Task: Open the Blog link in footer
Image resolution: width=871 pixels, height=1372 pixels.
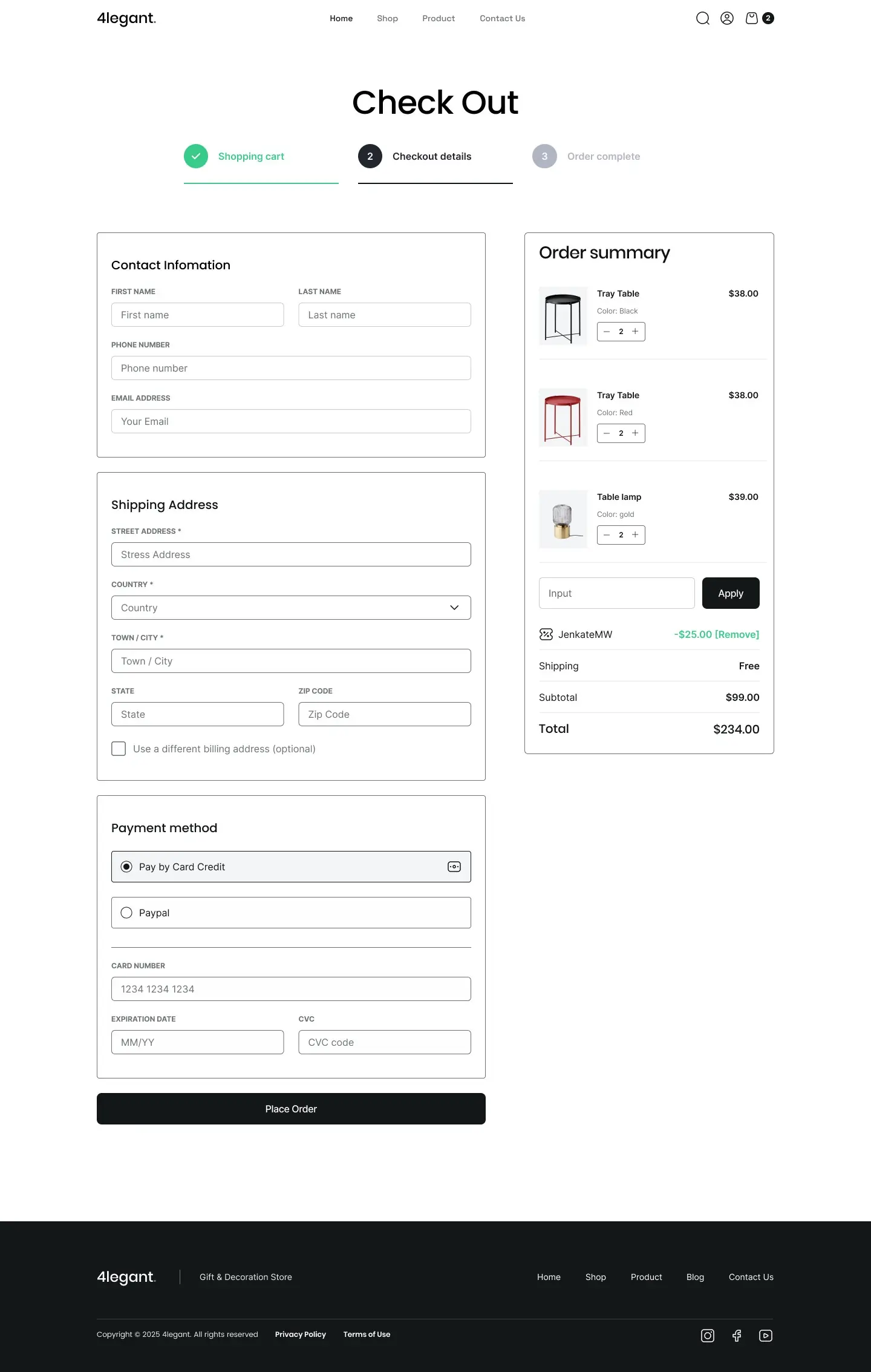Action: (x=695, y=1277)
